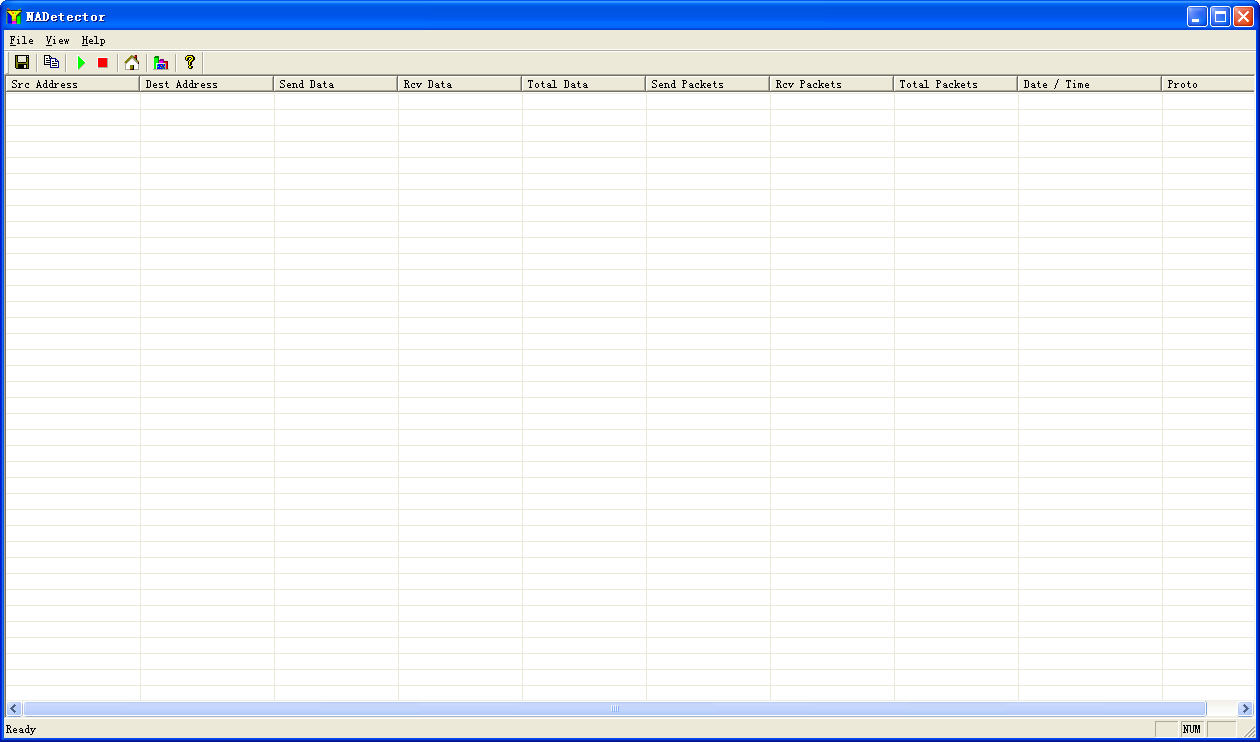Click the colorful folder icon in toolbar
This screenshot has height=742, width=1260.
click(x=160, y=62)
